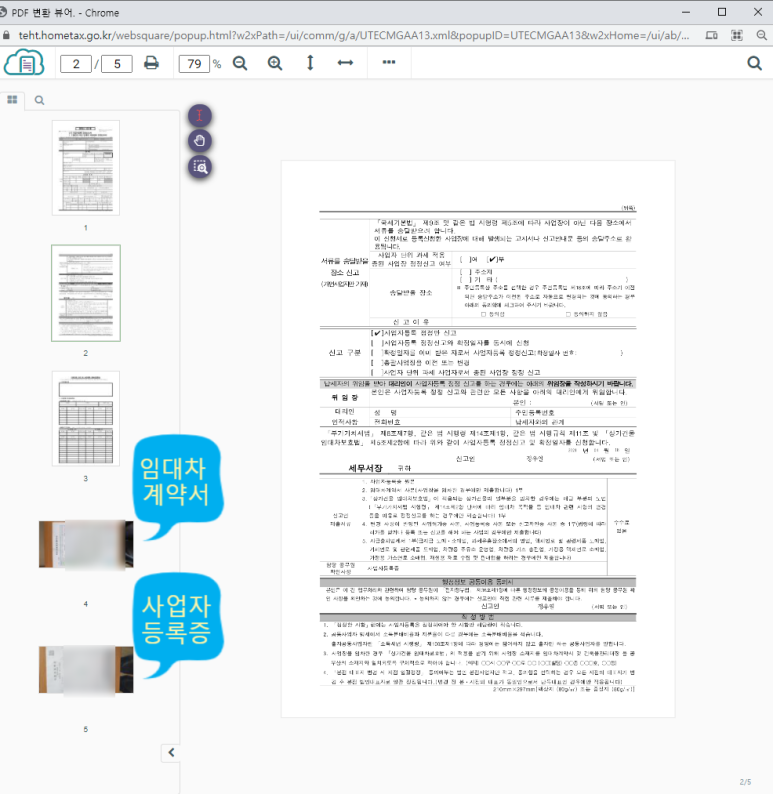Open page 4 photo thumbnail

(86, 544)
